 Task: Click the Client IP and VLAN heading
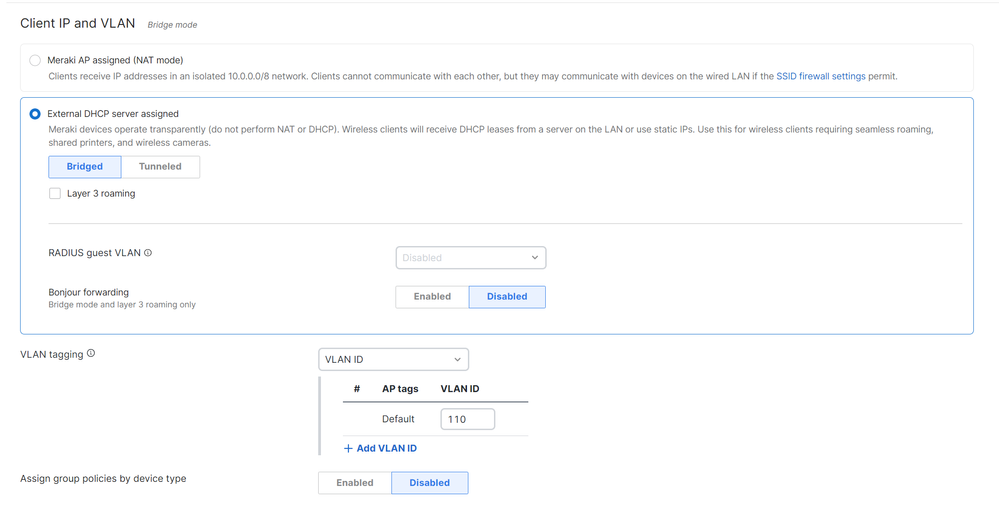[x=78, y=23]
